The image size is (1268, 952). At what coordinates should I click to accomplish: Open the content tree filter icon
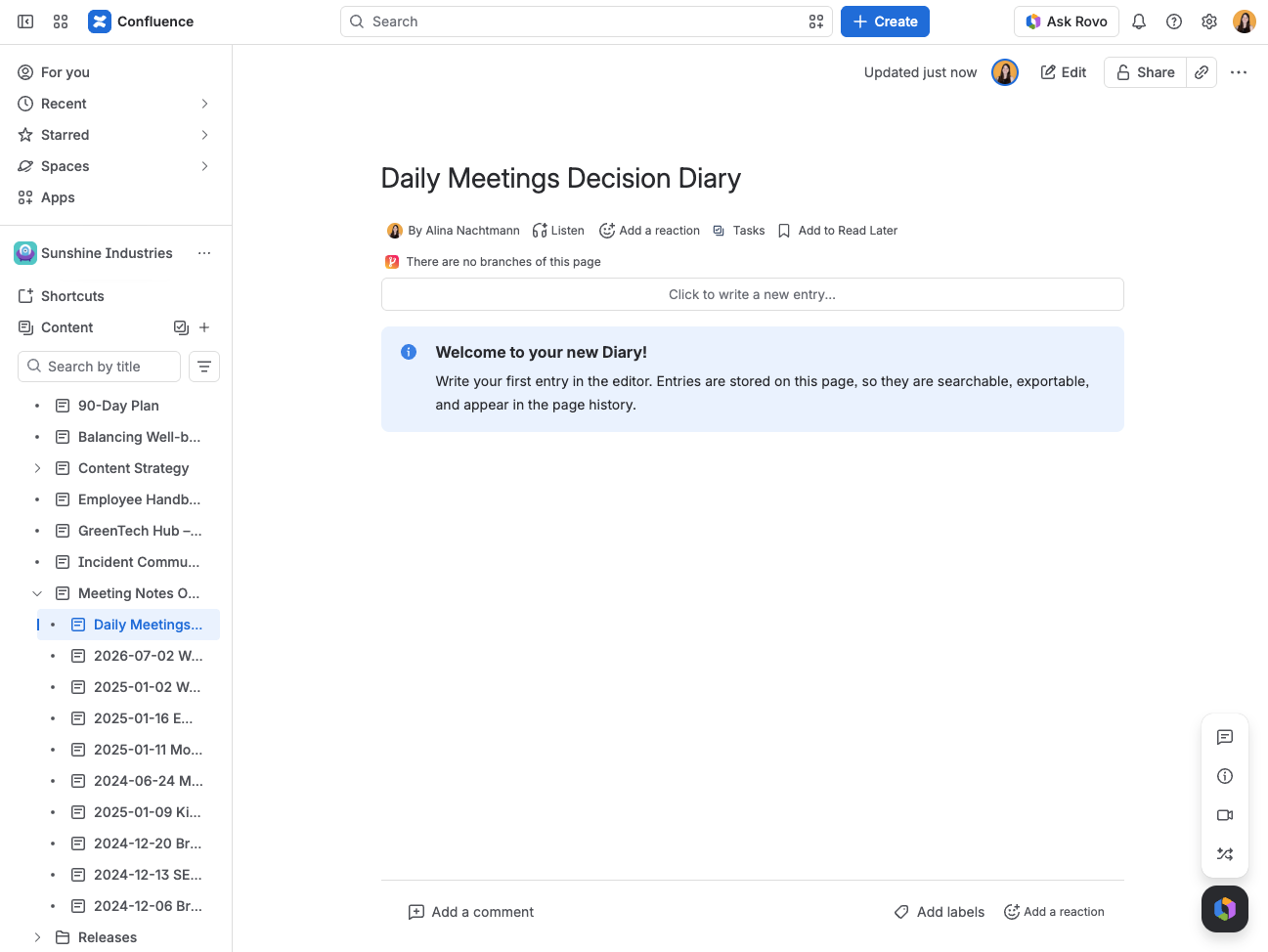point(204,367)
